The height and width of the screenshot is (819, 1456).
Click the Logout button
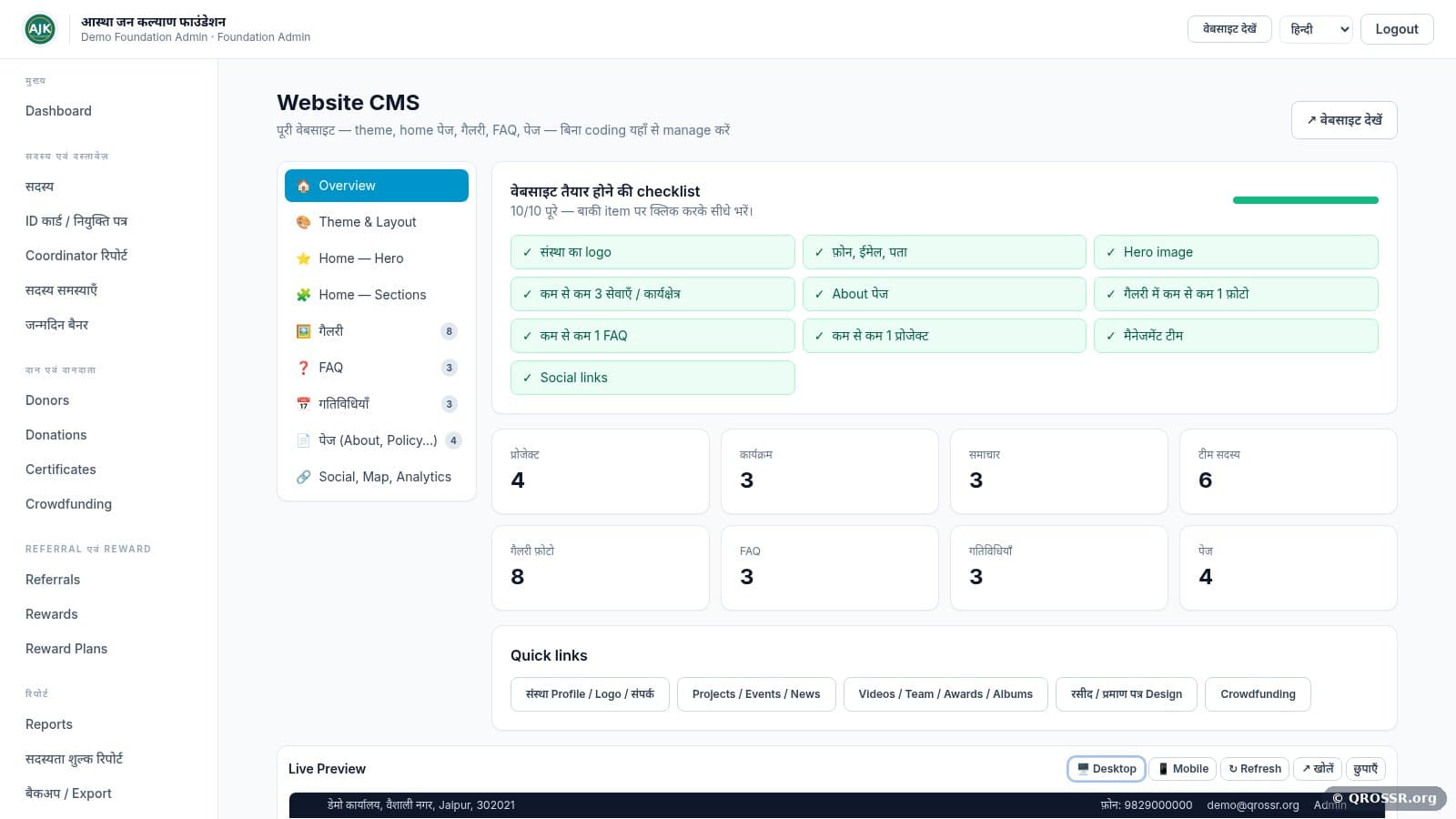tap(1397, 29)
